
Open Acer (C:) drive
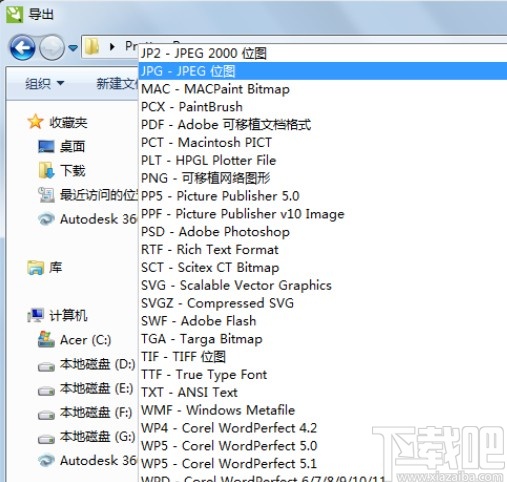86,340
